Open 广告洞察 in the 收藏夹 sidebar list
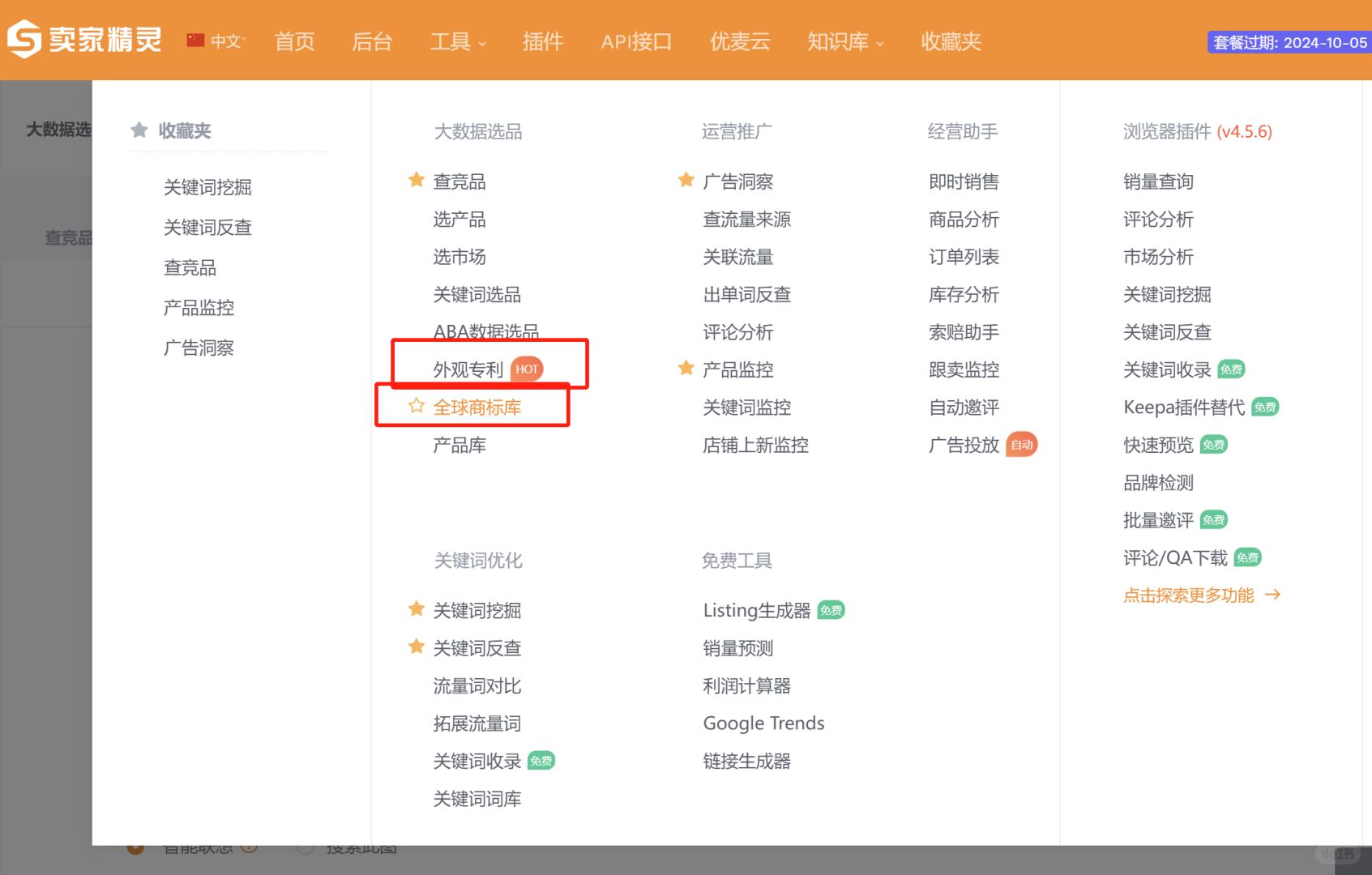This screenshot has width=1372, height=875. tap(199, 348)
